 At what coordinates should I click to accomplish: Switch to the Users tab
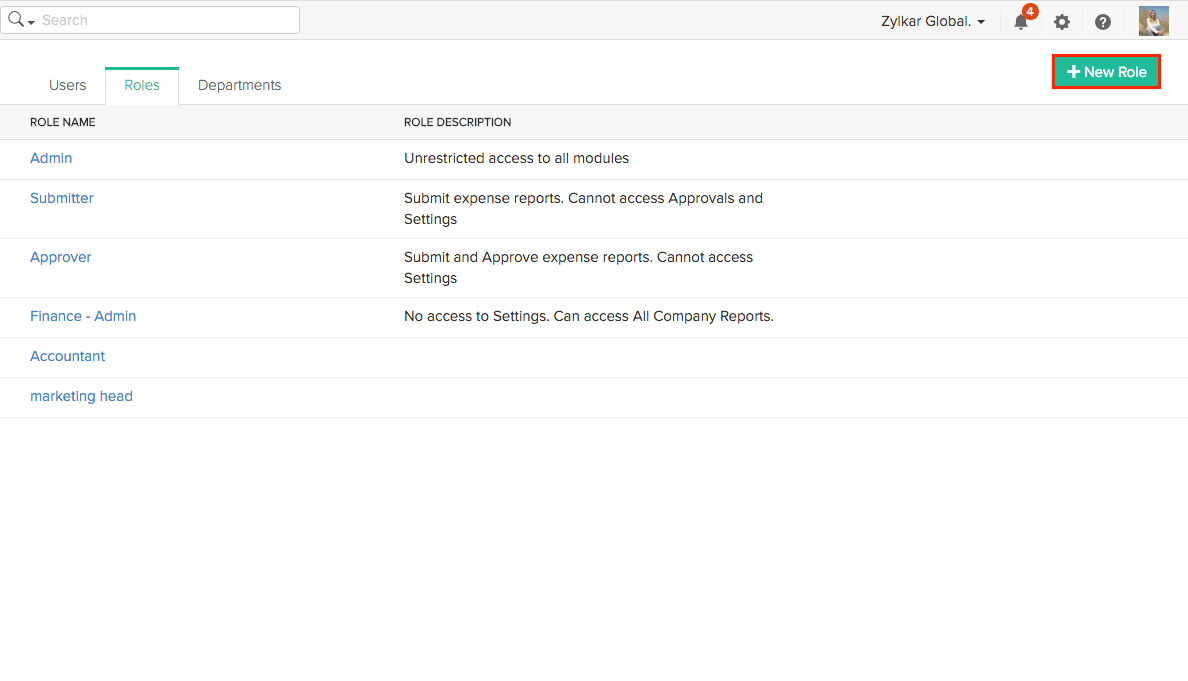click(67, 85)
